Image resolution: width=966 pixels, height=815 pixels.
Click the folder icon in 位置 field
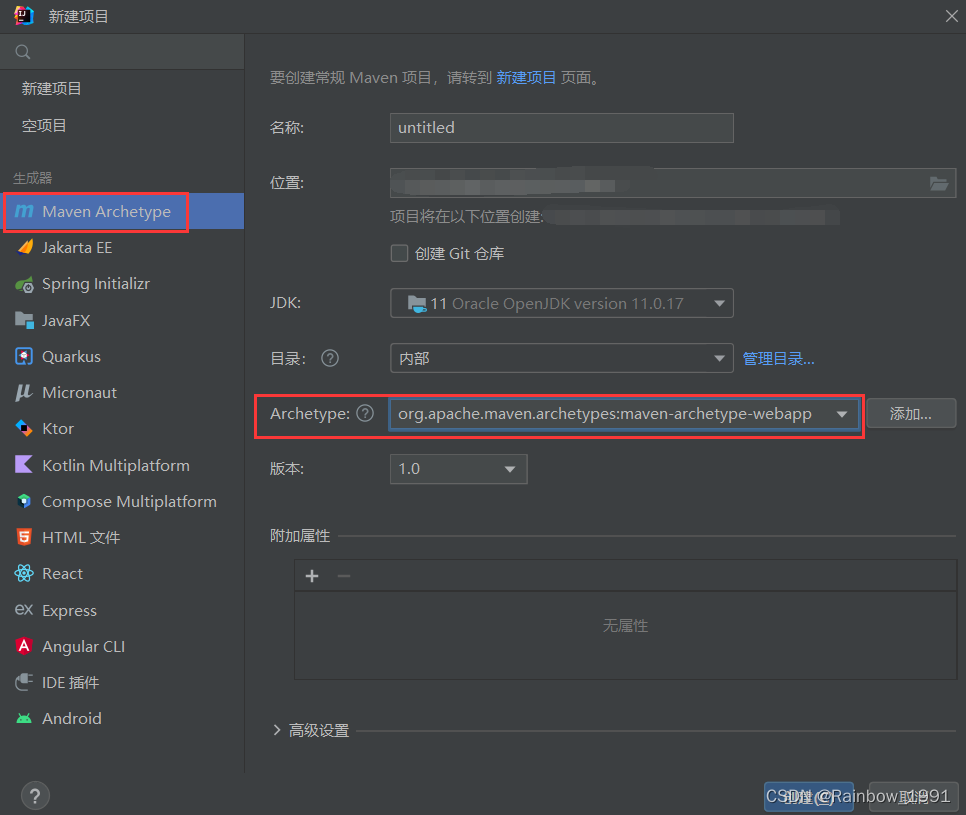[x=938, y=183]
